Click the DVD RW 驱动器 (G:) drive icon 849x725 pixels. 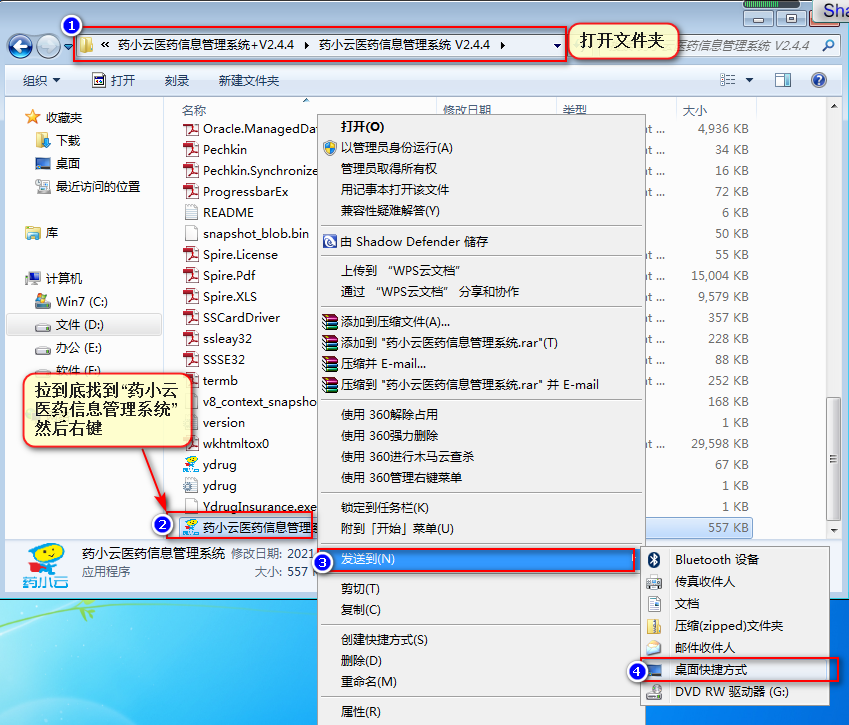tap(654, 692)
